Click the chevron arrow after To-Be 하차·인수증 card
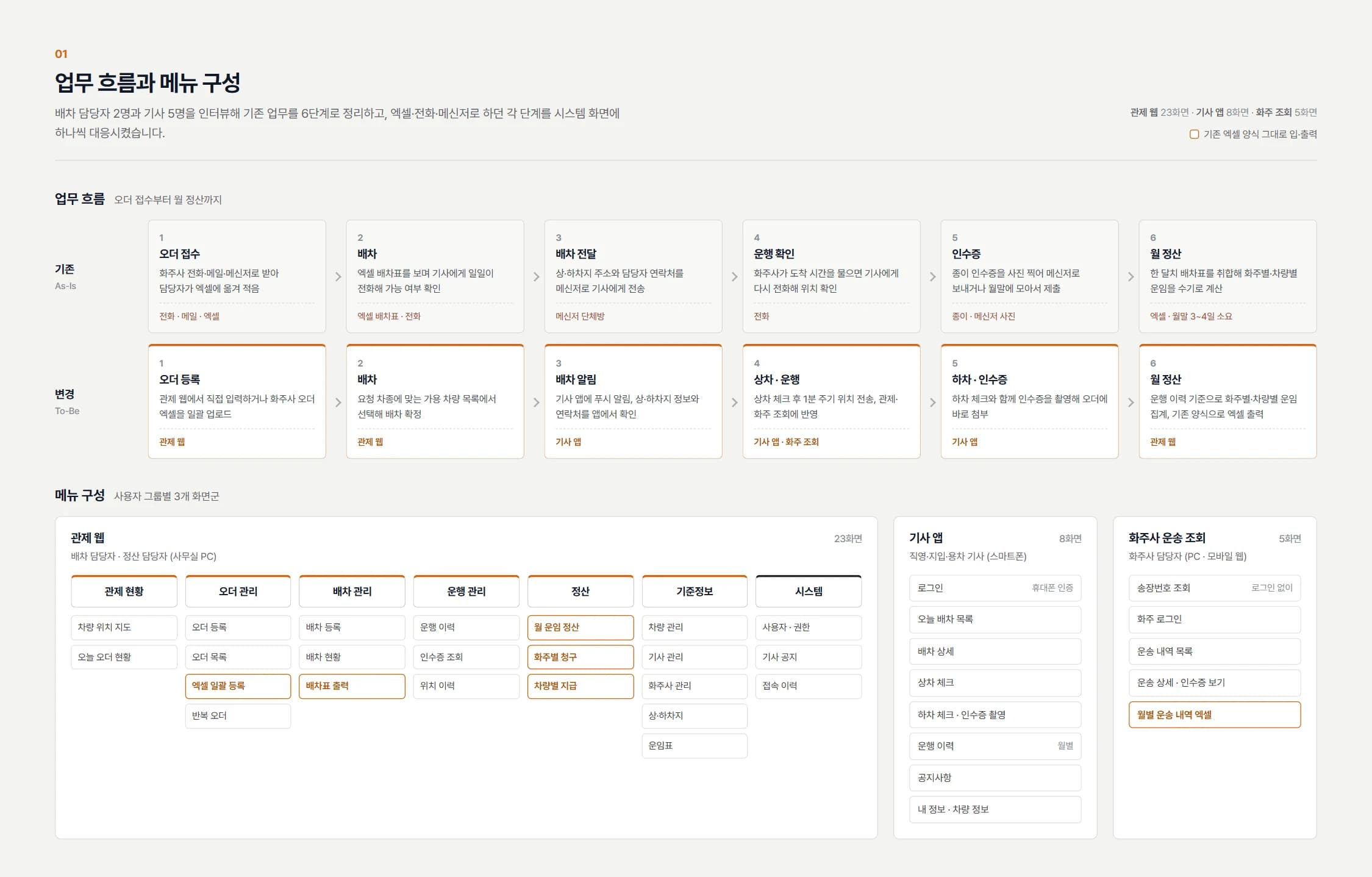The height and width of the screenshot is (877, 1372). [x=1131, y=403]
